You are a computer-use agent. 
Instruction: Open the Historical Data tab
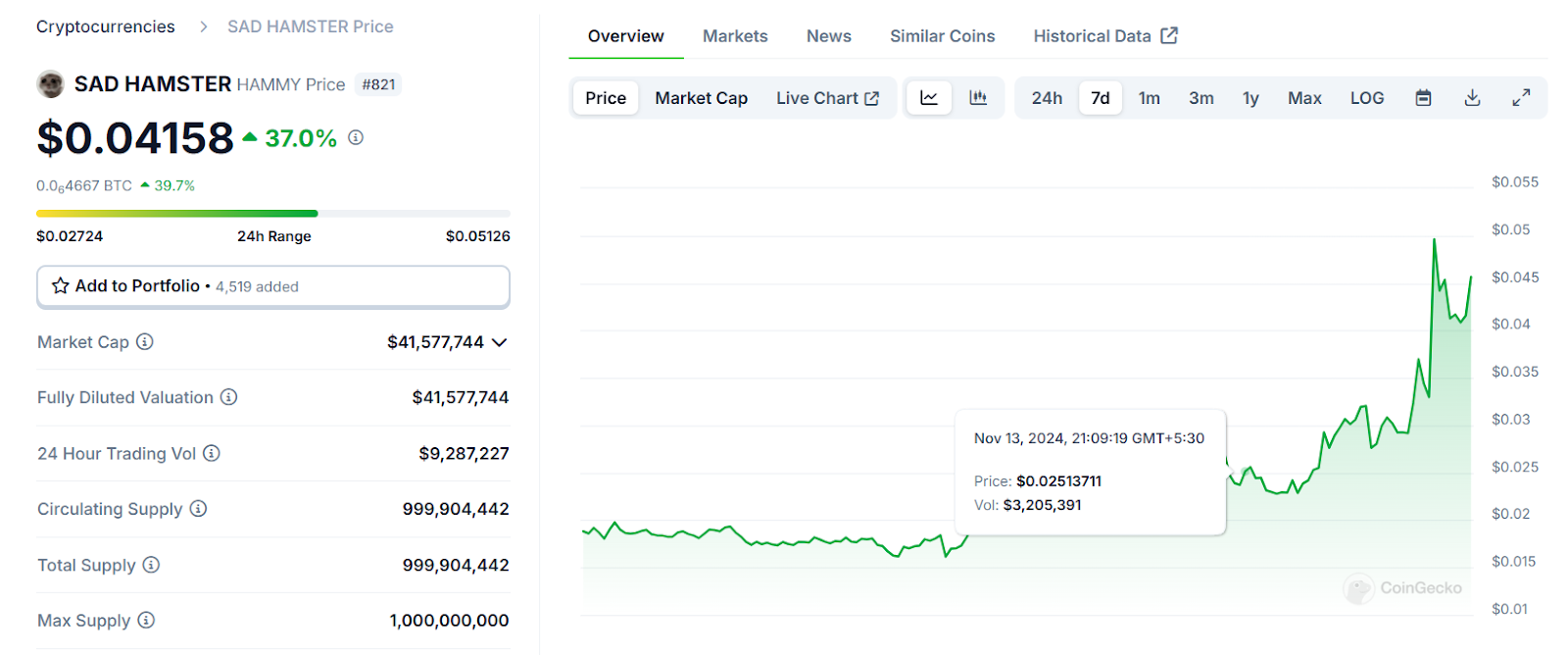[x=1105, y=36]
